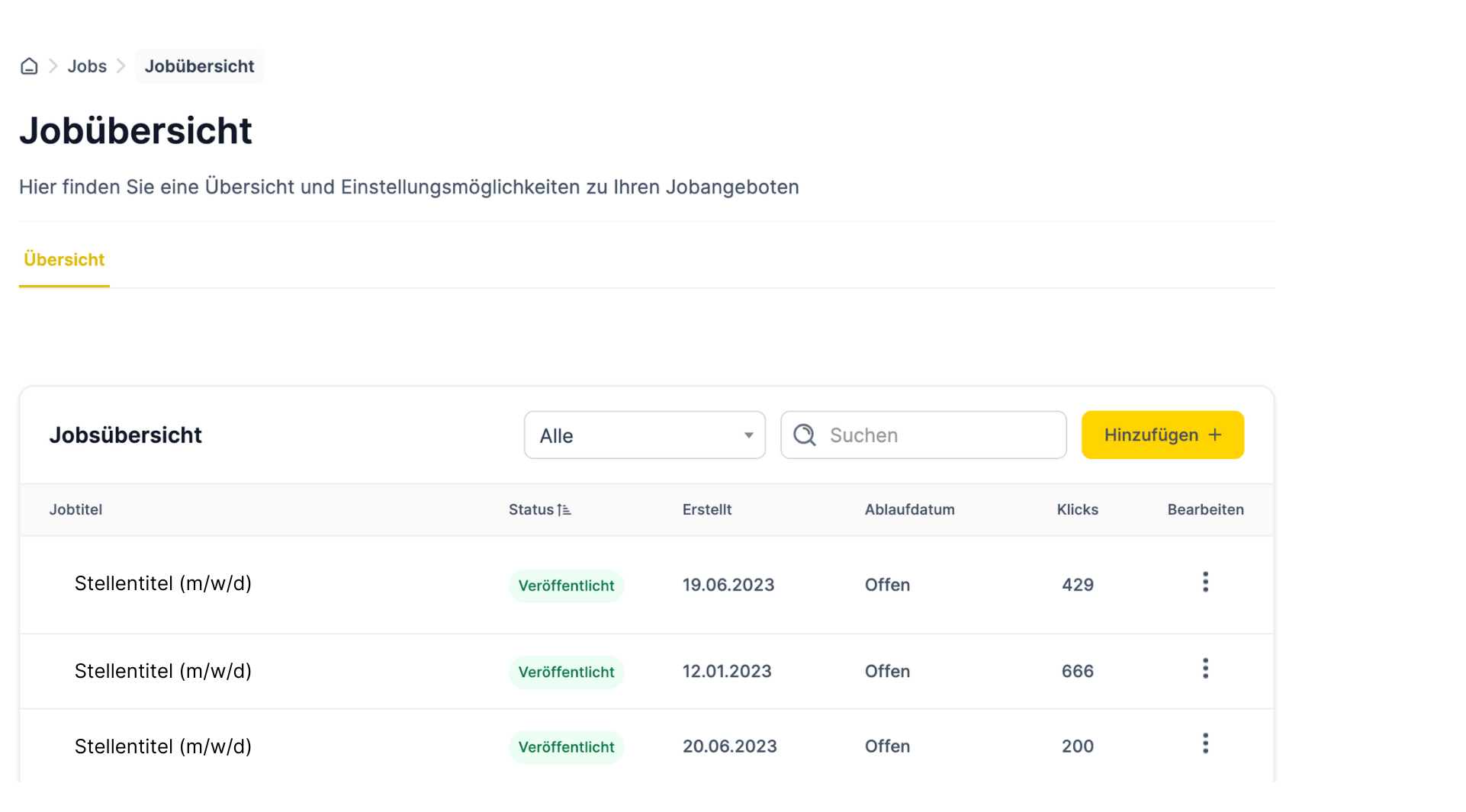Click the Bearbeiten column header
1466x812 pixels.
click(x=1206, y=510)
